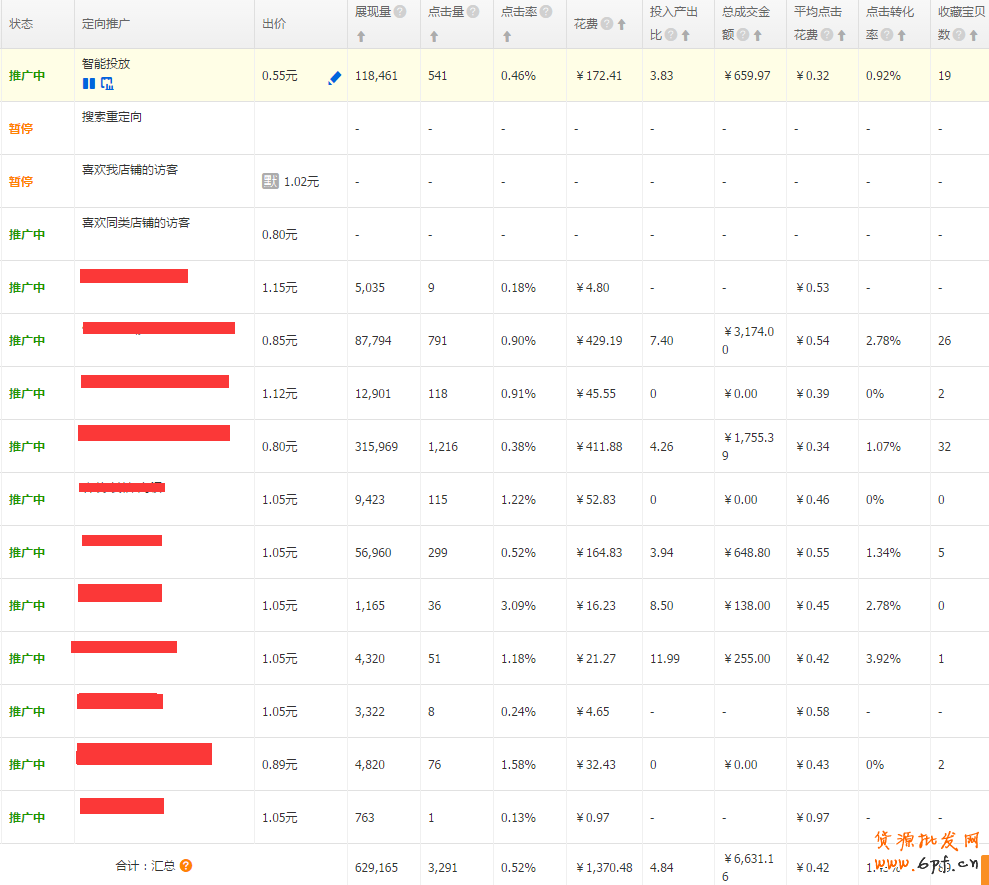989x885 pixels.
Task: Click the 出价 column header
Action: (x=273, y=24)
